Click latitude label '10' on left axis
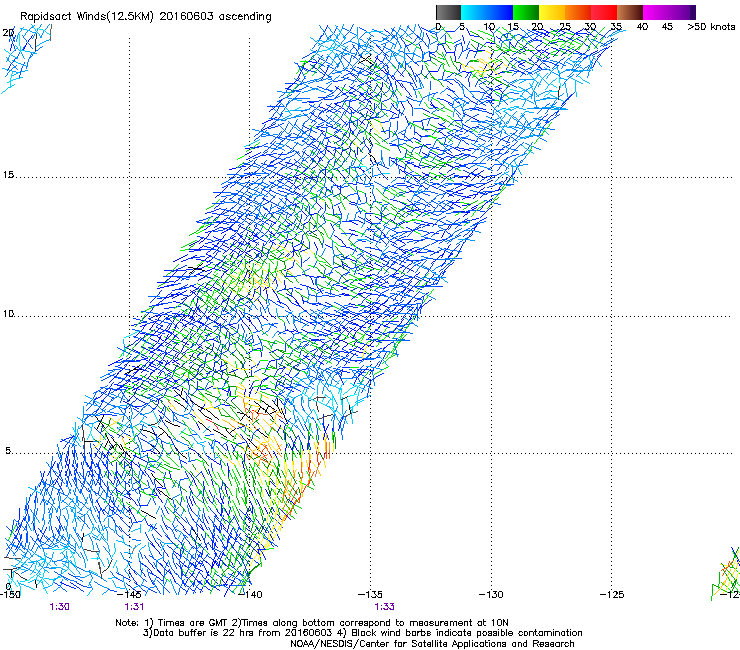This screenshot has width=740, height=650. click(x=8, y=313)
